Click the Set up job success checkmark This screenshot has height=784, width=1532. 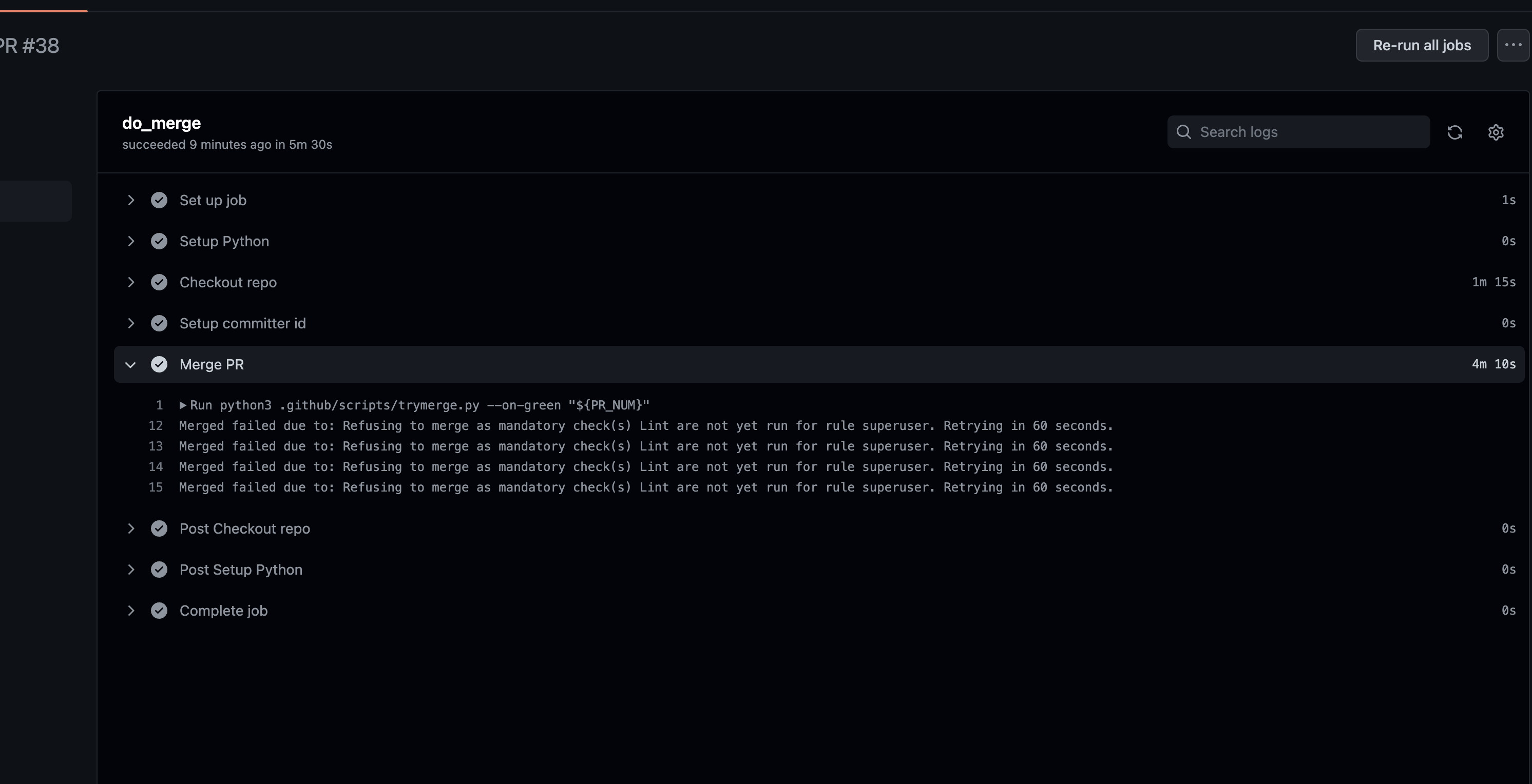[159, 200]
